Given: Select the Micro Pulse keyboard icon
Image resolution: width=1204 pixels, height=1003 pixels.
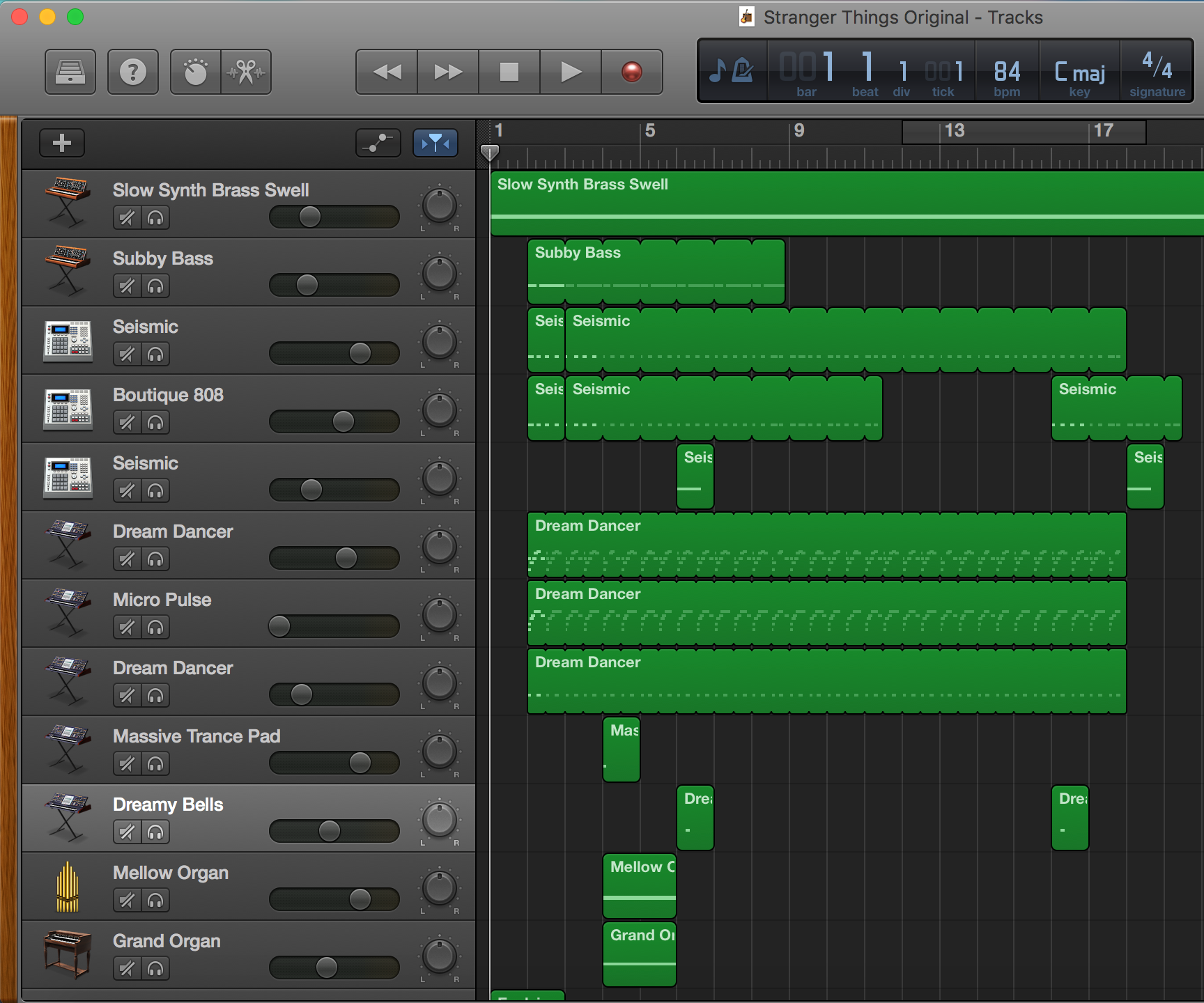Looking at the screenshot, I should click(x=67, y=612).
